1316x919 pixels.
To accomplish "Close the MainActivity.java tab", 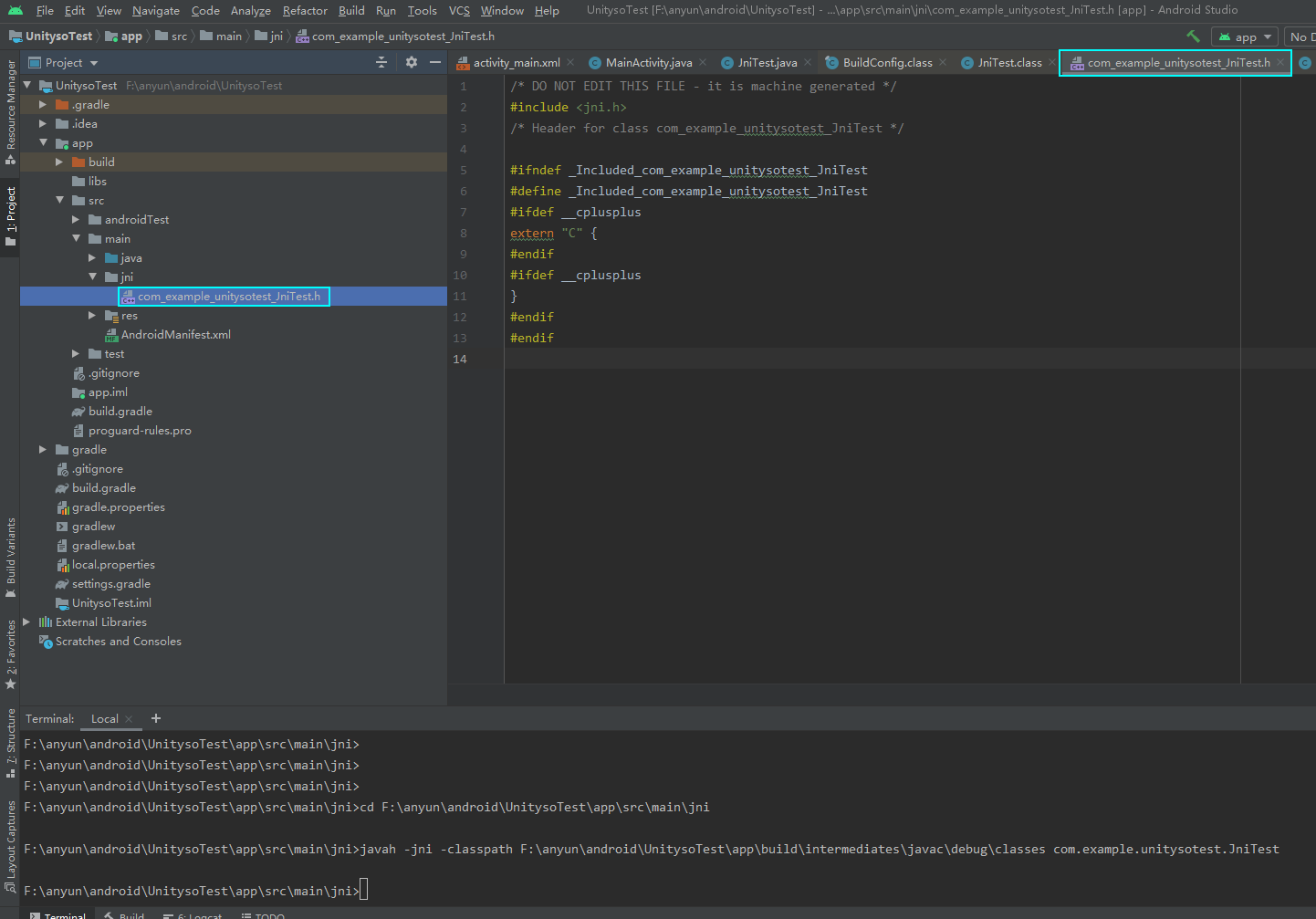I will click(703, 62).
